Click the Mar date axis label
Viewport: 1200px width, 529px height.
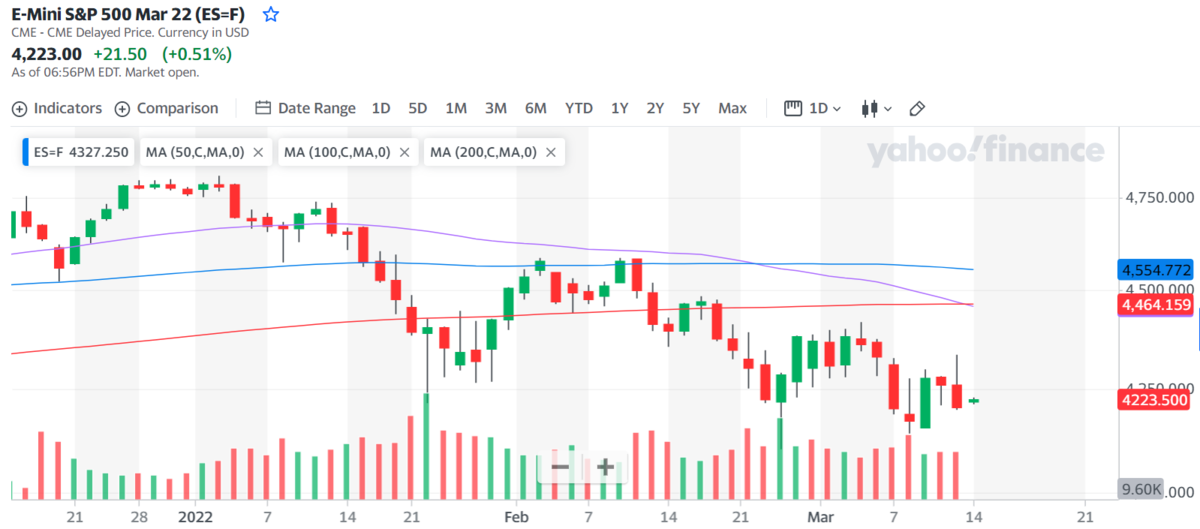[819, 516]
